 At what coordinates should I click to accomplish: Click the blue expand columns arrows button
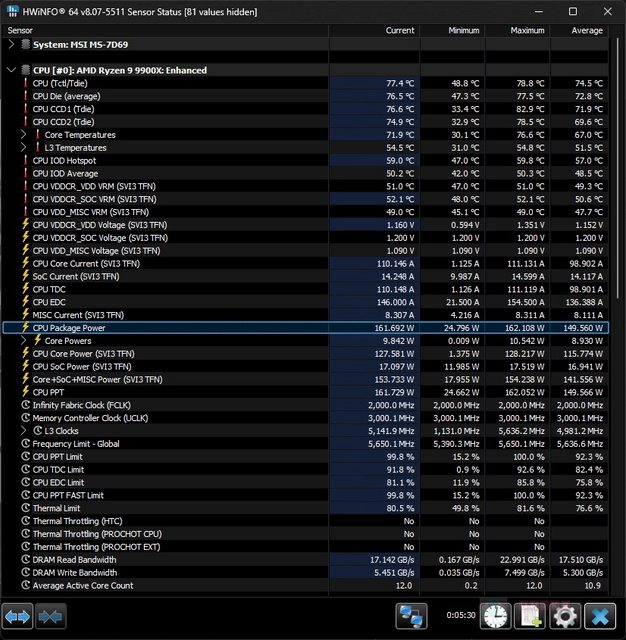click(18, 615)
